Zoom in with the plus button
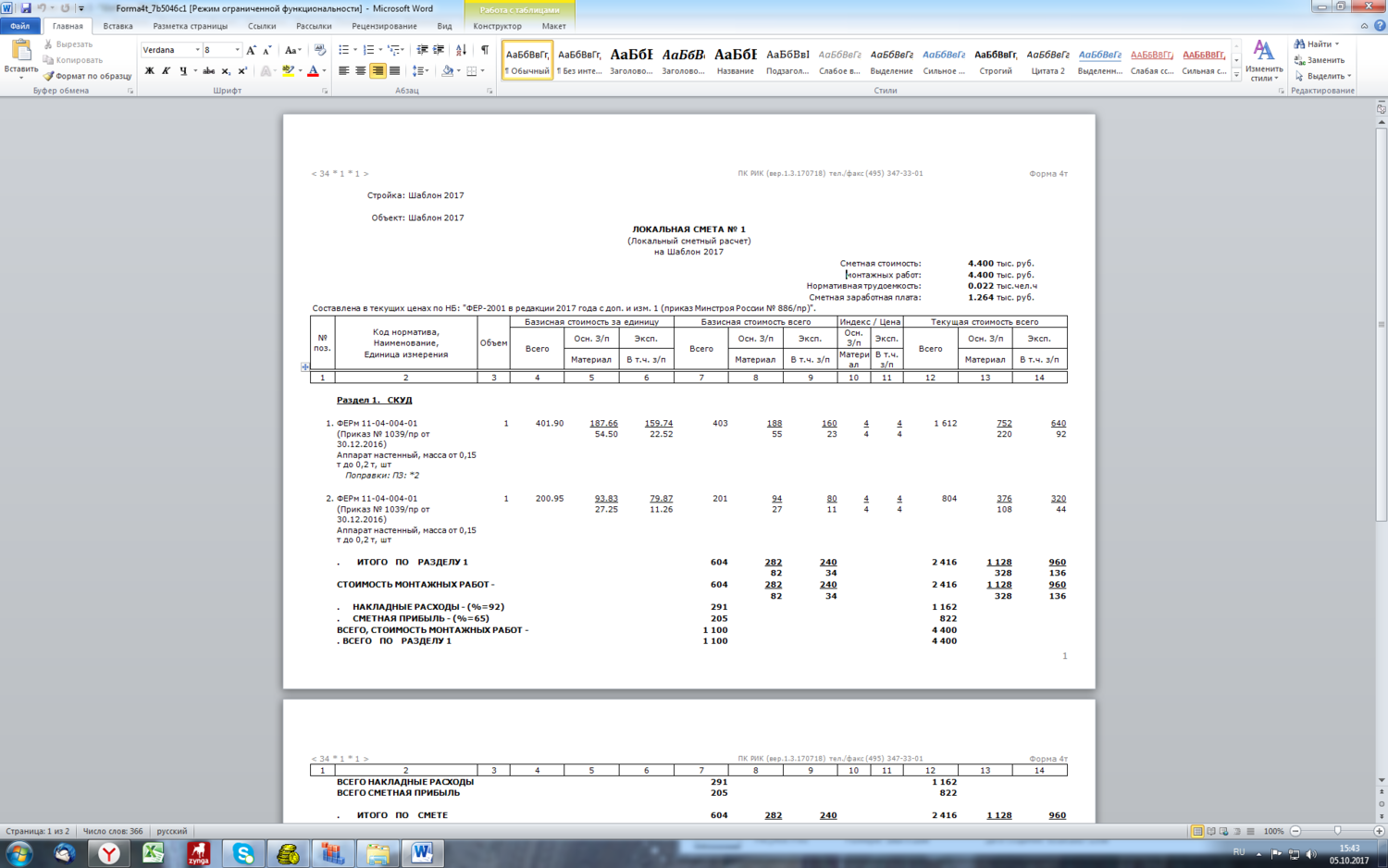Screen dimensions: 1388x868 pyautogui.click(x=1379, y=831)
